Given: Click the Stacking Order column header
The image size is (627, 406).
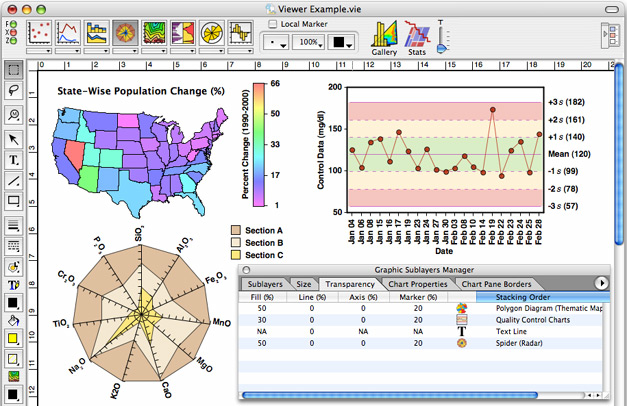Looking at the screenshot, I should [x=543, y=297].
